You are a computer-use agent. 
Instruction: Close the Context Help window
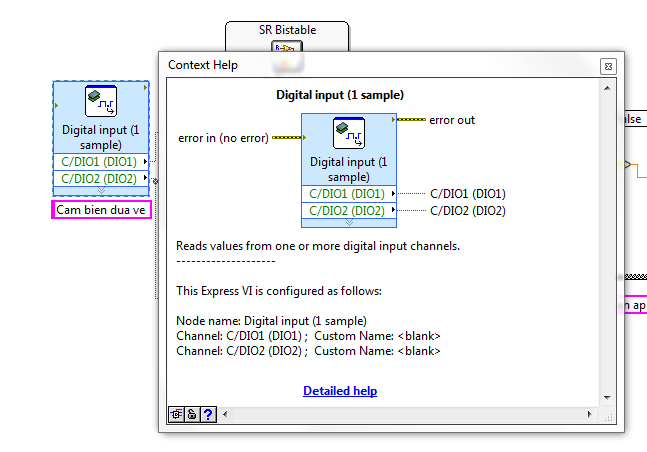607,66
